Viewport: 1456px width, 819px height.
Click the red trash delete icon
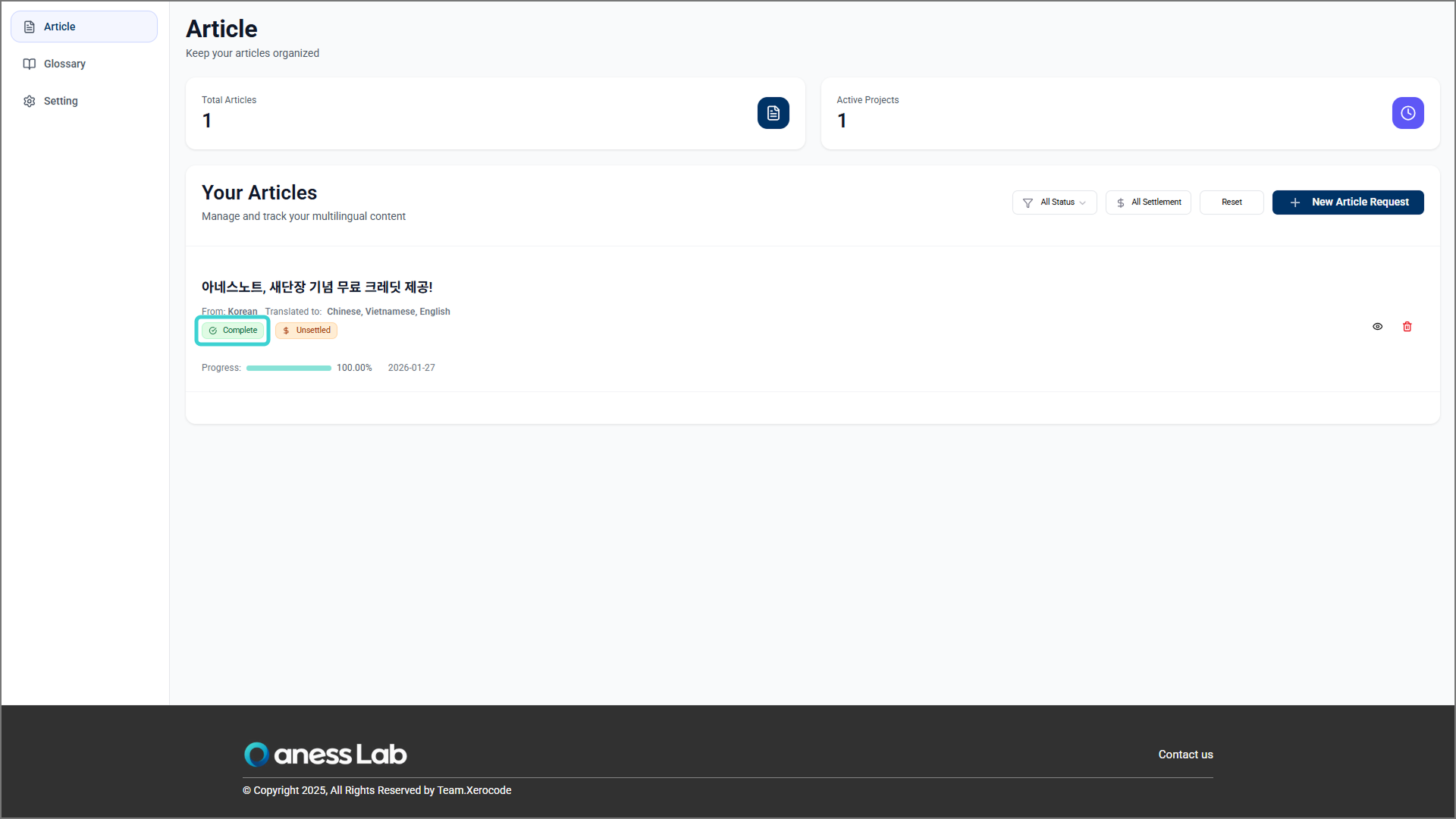(x=1407, y=327)
